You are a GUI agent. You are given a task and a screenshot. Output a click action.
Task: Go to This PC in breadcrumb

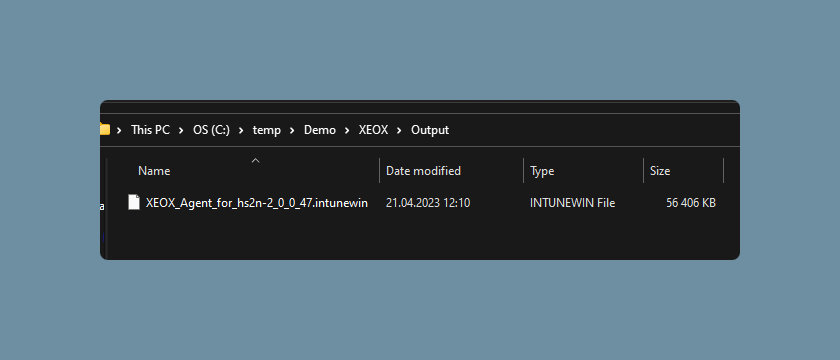pyautogui.click(x=151, y=130)
